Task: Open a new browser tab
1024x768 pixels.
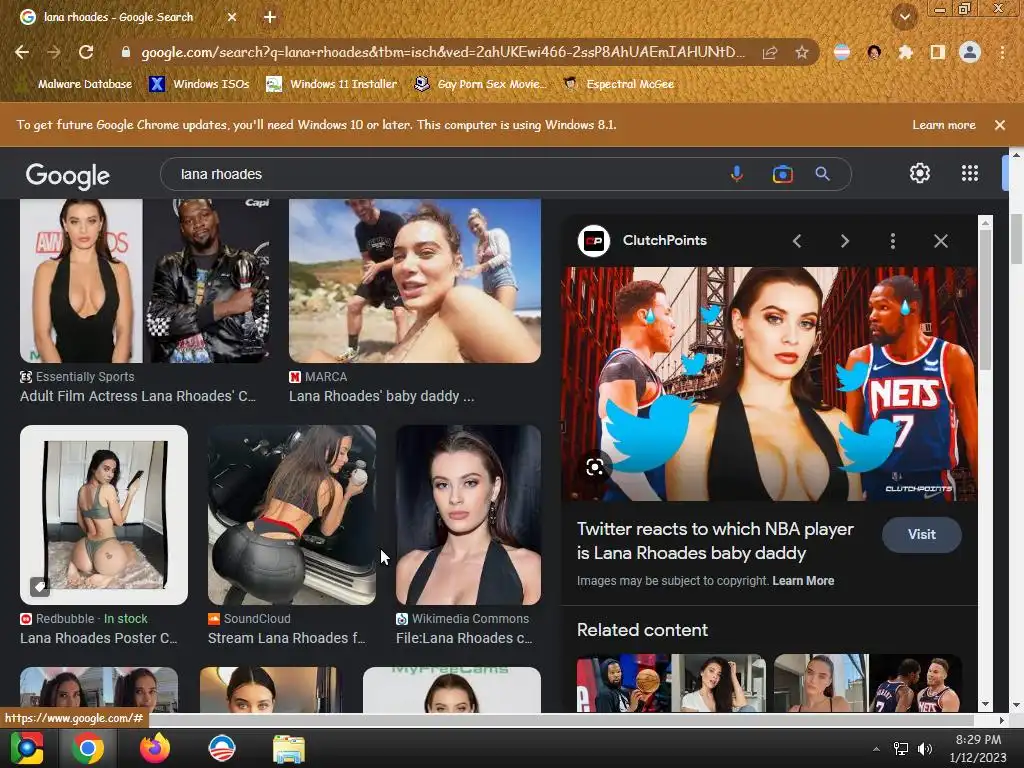Action: click(270, 17)
